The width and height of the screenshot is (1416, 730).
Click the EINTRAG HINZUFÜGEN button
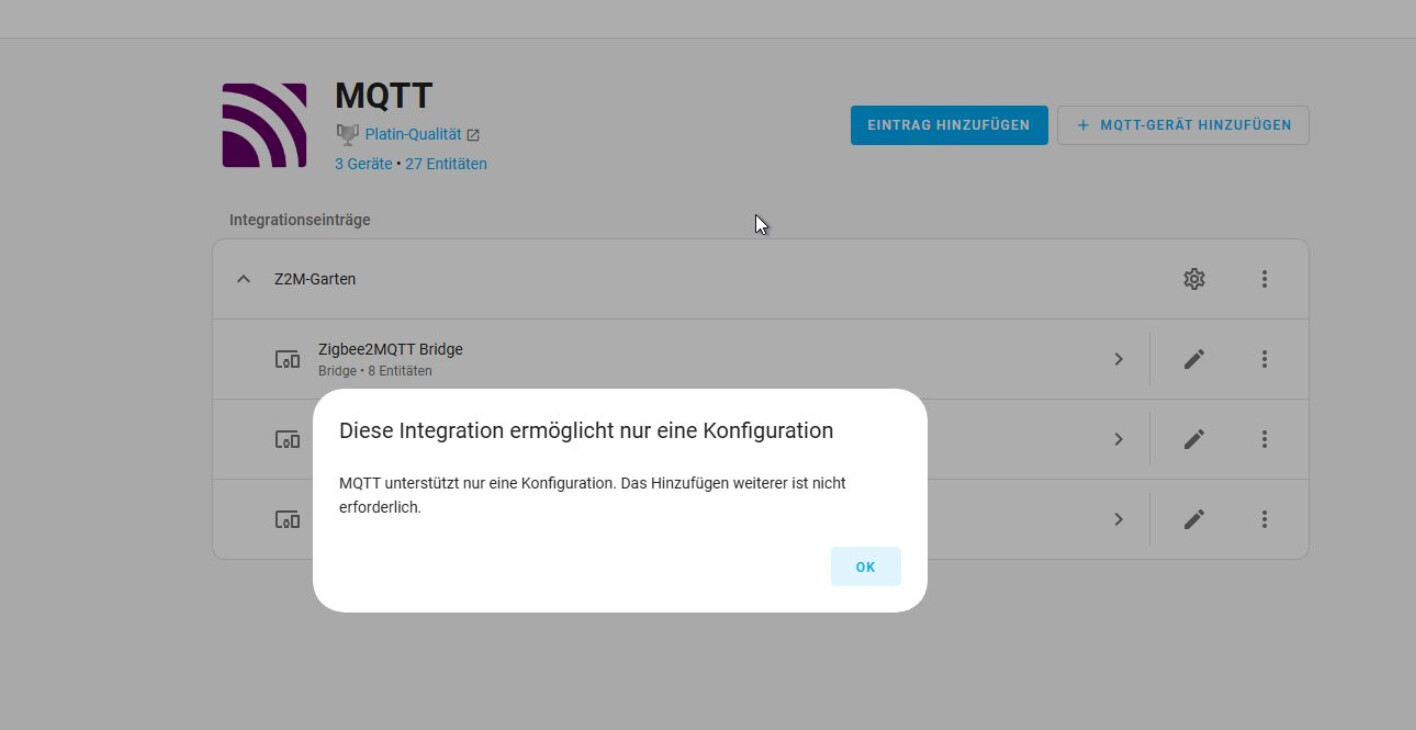(x=948, y=125)
